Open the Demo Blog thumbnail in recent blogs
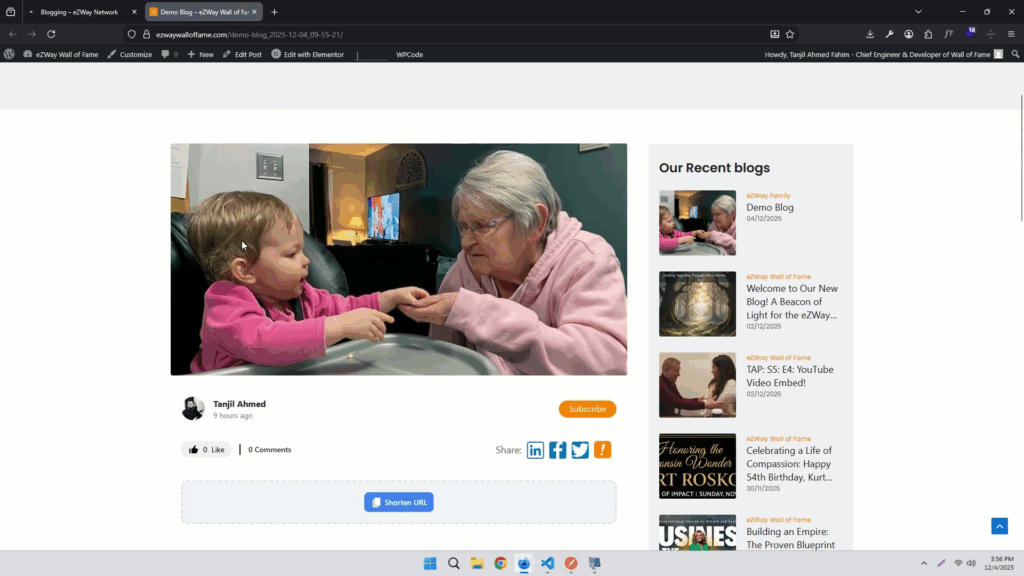The height and width of the screenshot is (576, 1024). click(x=697, y=223)
